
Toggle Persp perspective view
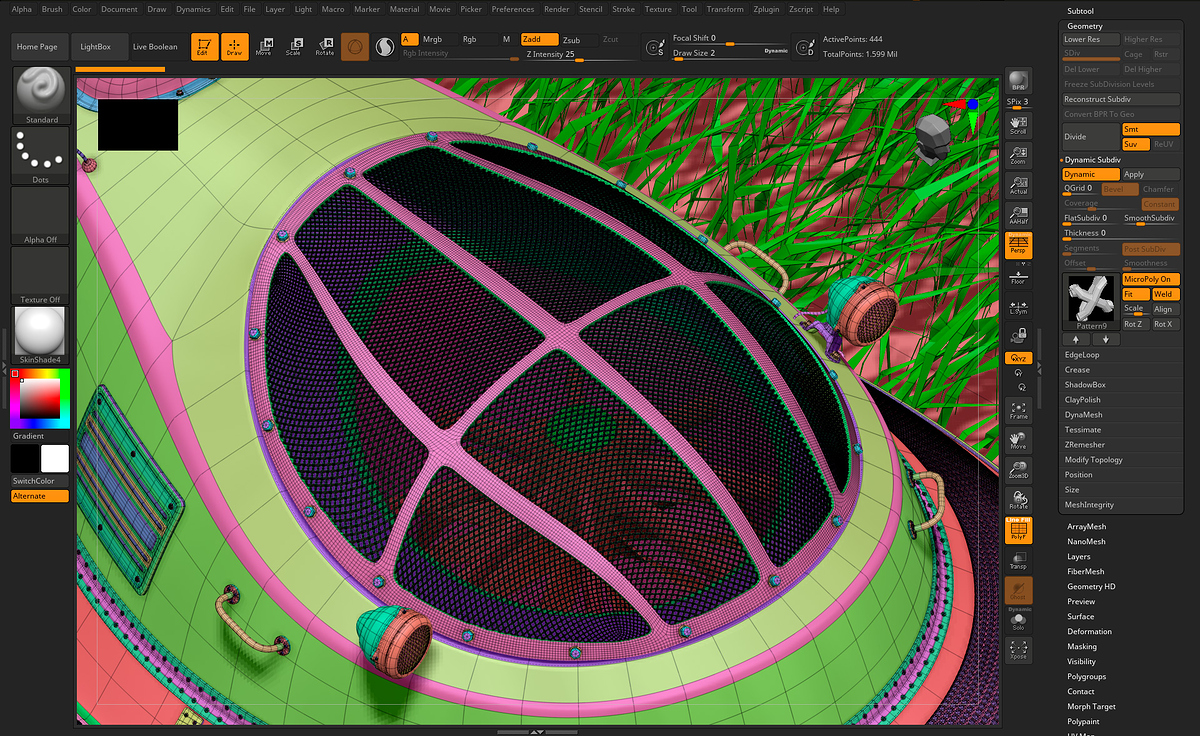point(1018,246)
